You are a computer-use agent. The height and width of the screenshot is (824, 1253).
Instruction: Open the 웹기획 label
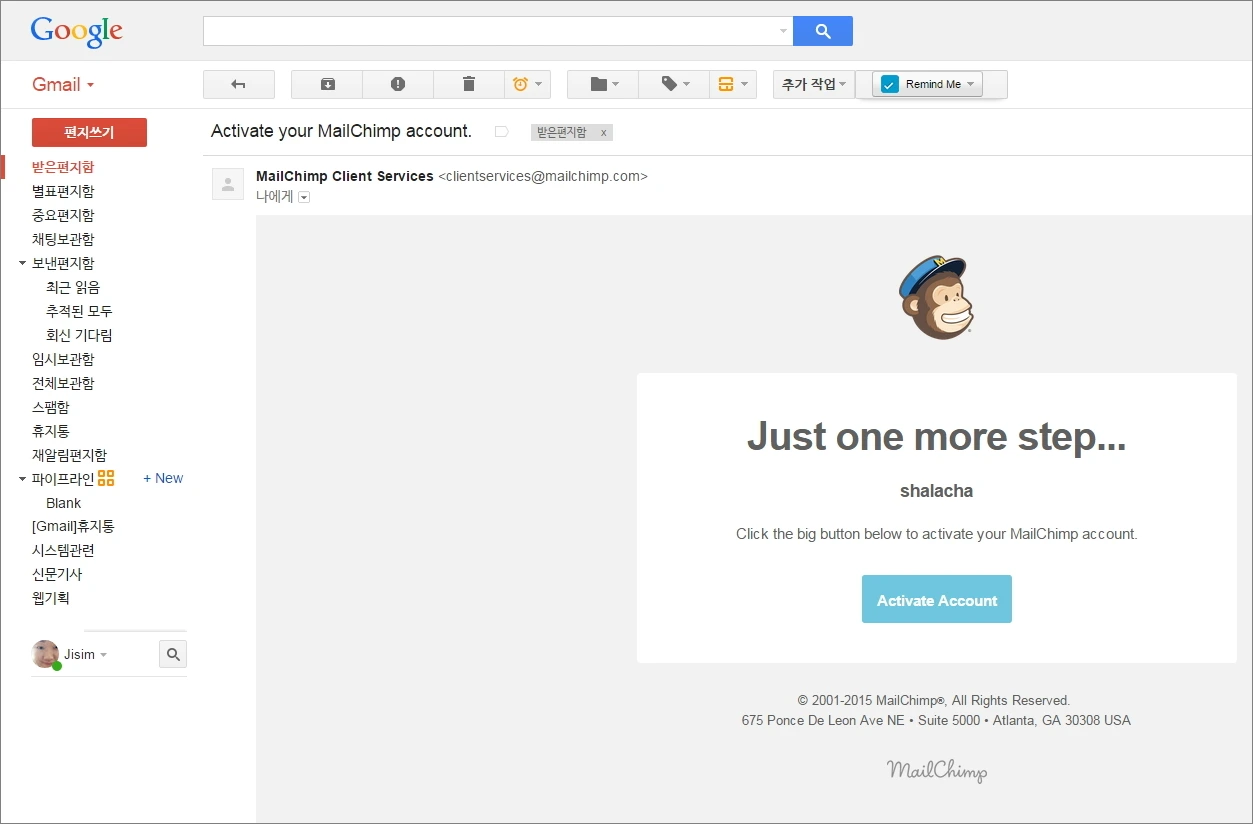click(x=50, y=598)
